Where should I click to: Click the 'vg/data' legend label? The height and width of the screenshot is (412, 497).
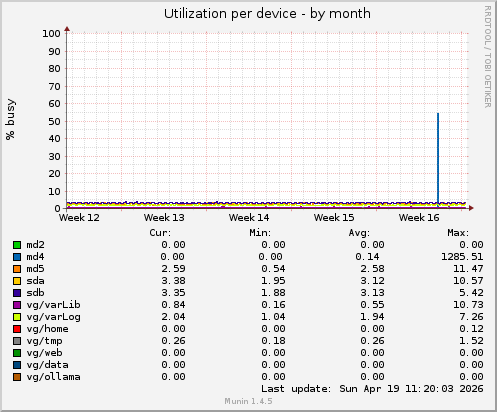pyautogui.click(x=47, y=365)
